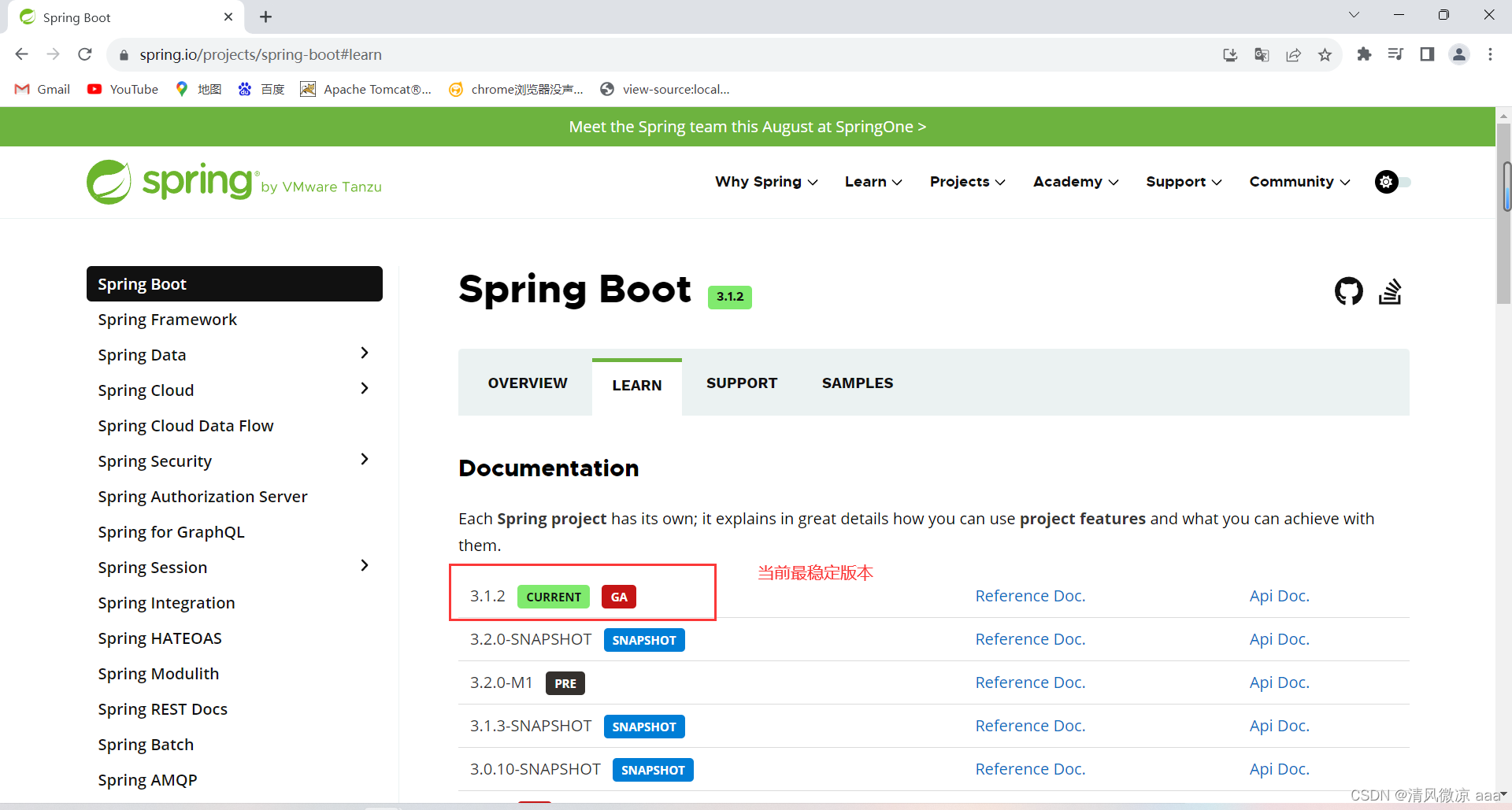Open Spring REST Docs project
Image resolution: width=1512 pixels, height=810 pixels.
[x=162, y=709]
